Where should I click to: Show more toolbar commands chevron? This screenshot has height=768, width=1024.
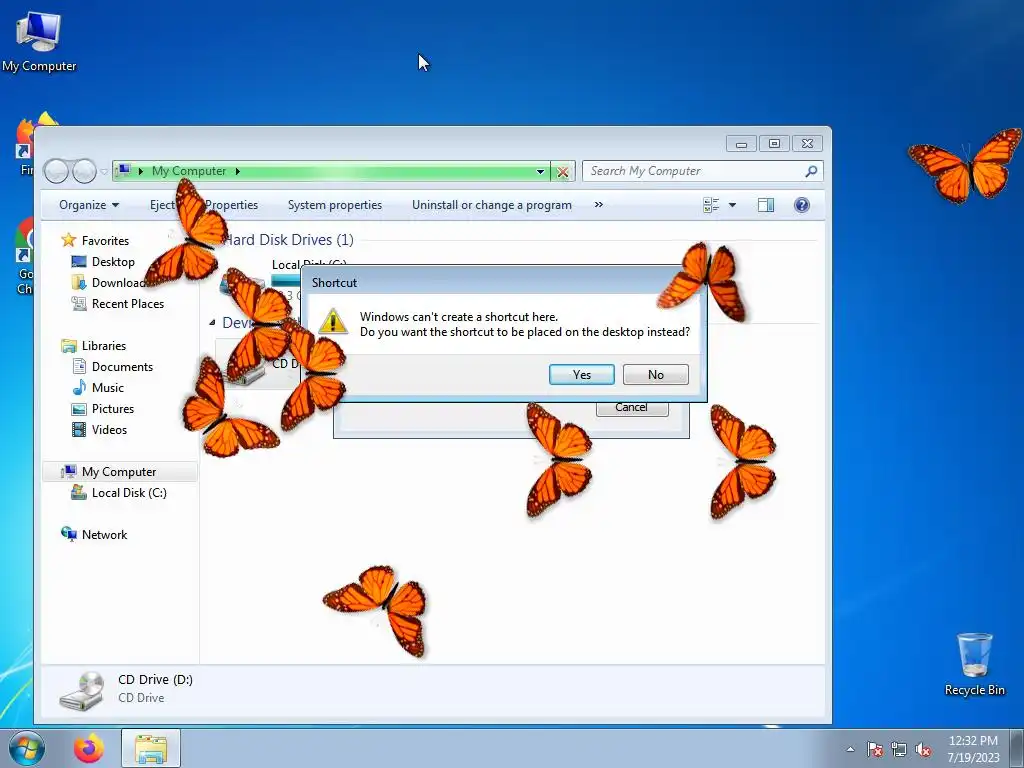(598, 205)
